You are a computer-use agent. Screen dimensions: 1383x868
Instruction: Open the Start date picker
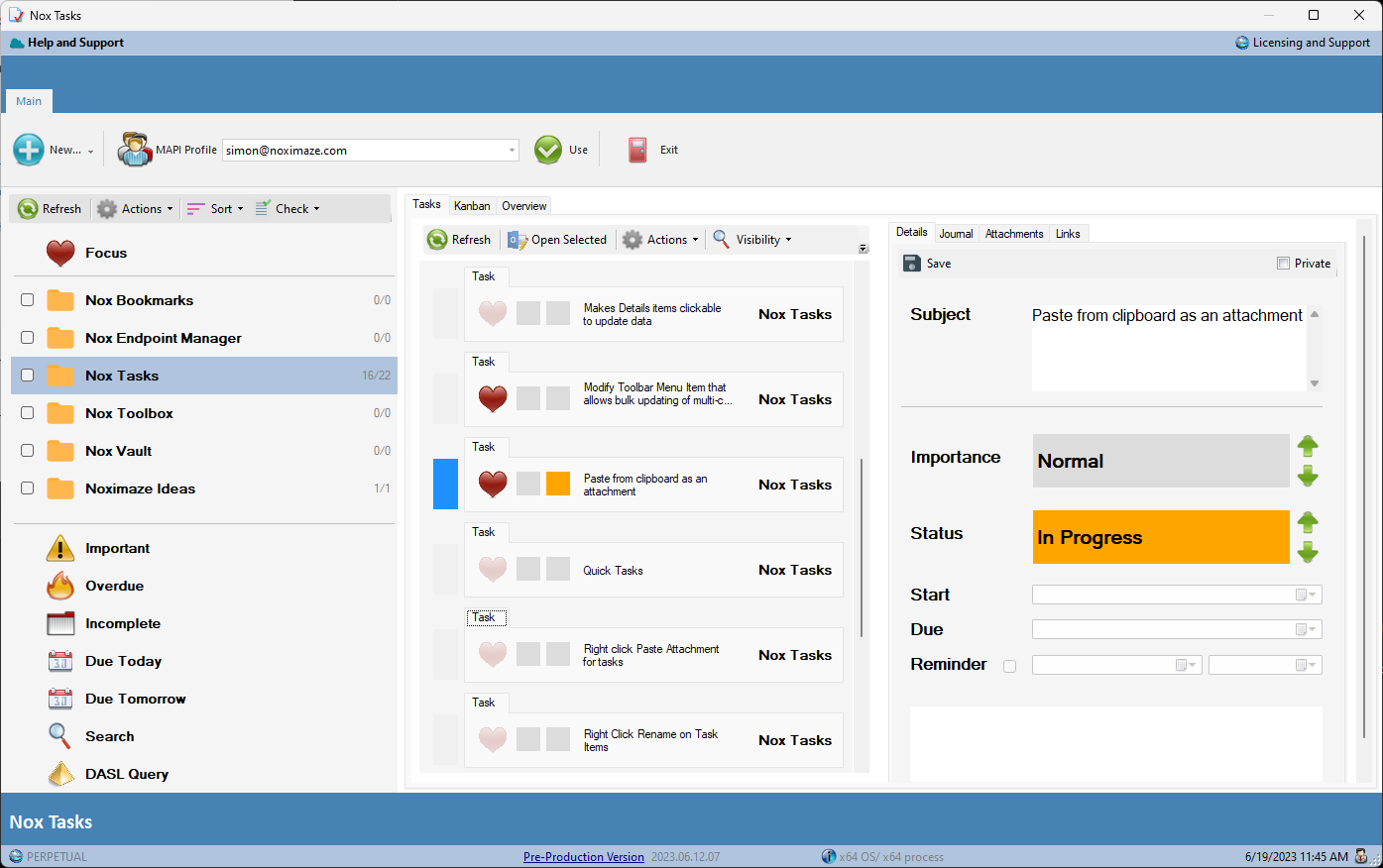[x=1307, y=595]
